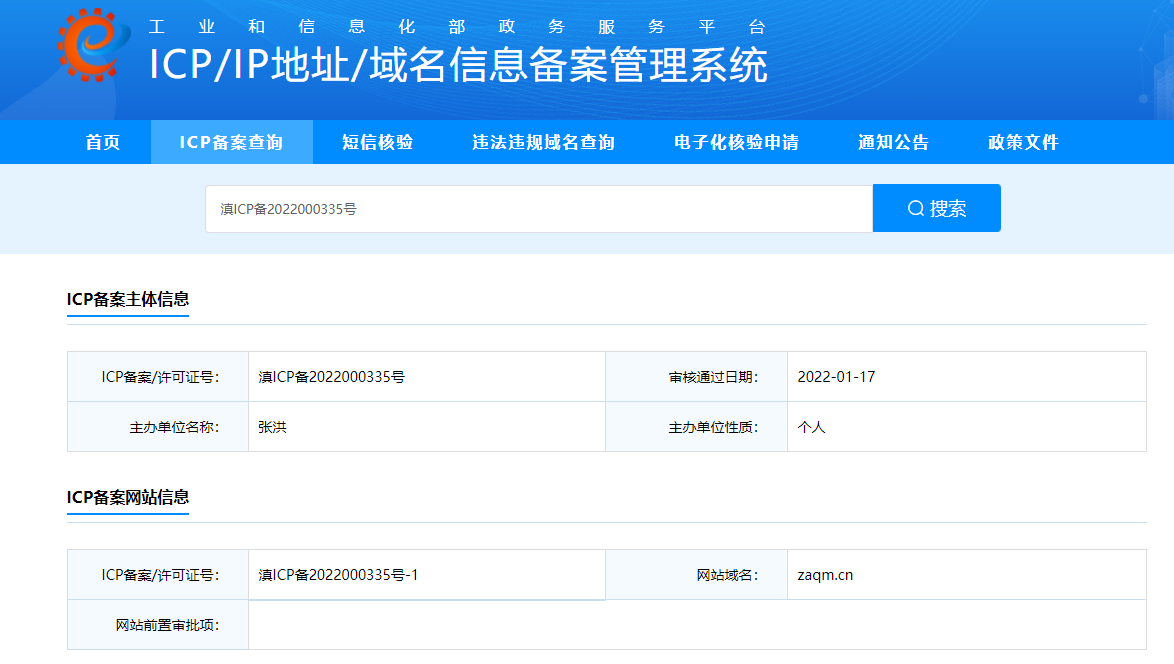Click the ICP备案主体信息 section heading
Viewport: 1174px width, 664px height.
click(128, 299)
